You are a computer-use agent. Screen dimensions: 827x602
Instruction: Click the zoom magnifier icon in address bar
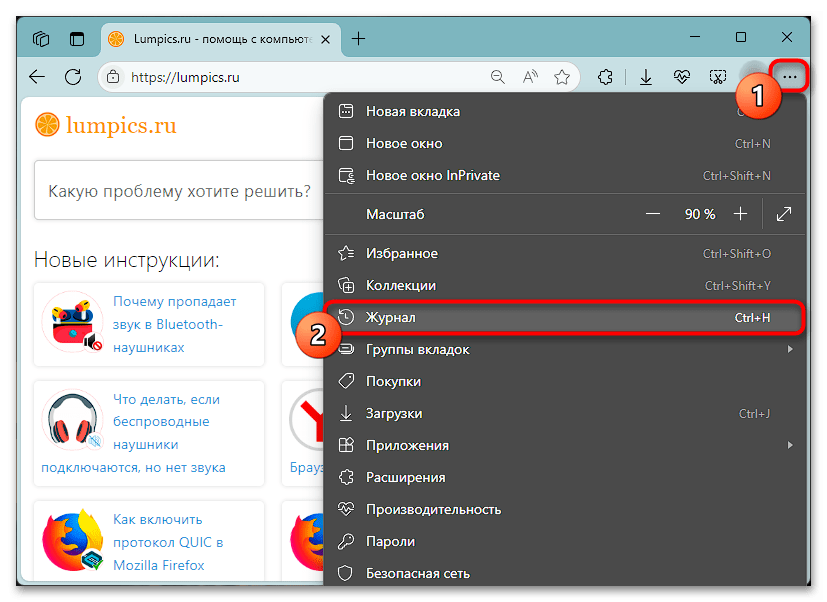[498, 76]
